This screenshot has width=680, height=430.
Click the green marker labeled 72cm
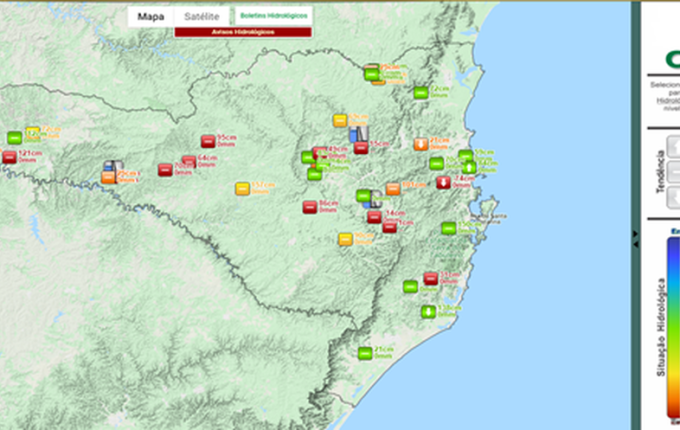point(421,93)
